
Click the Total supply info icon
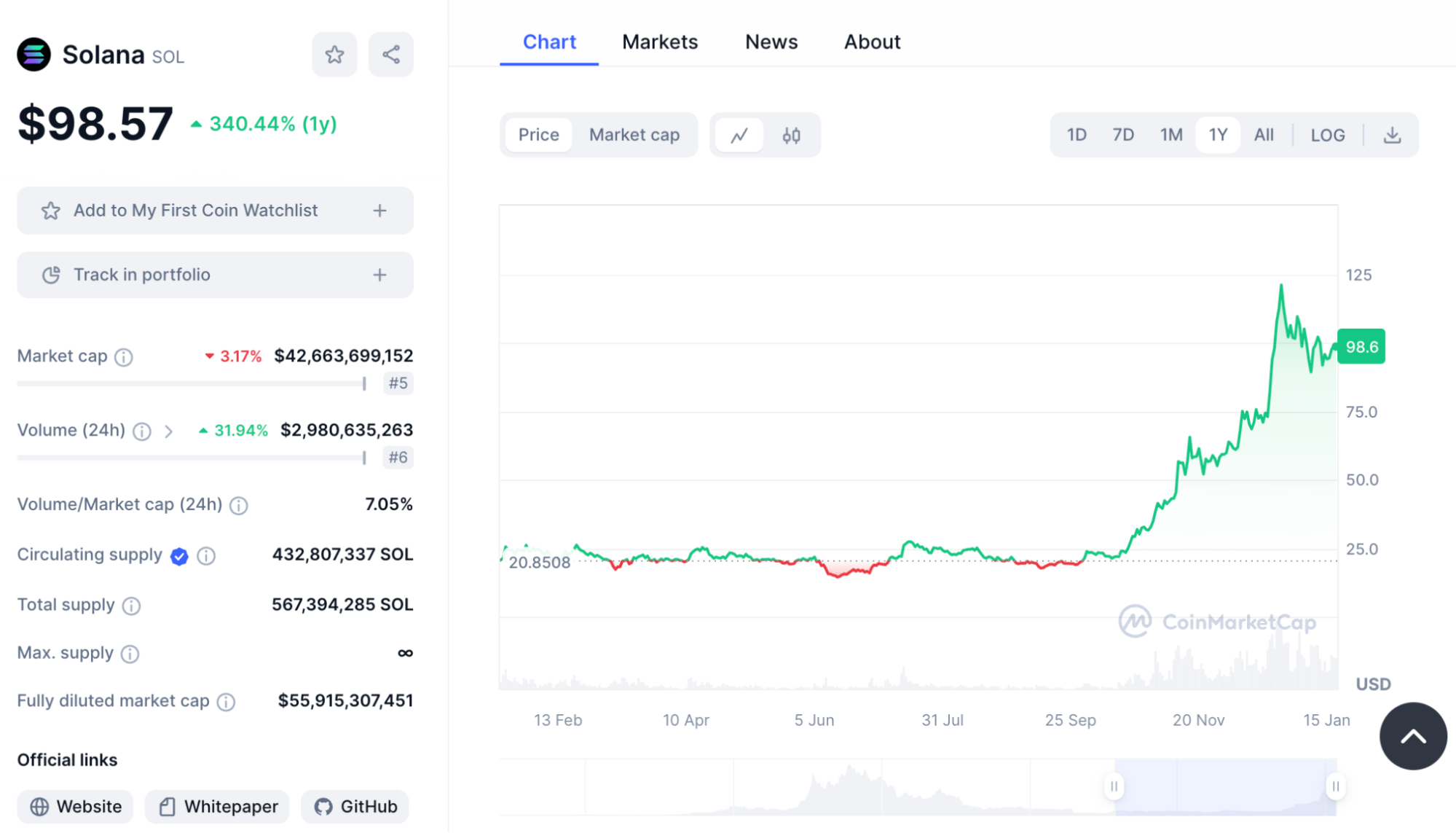pyautogui.click(x=131, y=606)
